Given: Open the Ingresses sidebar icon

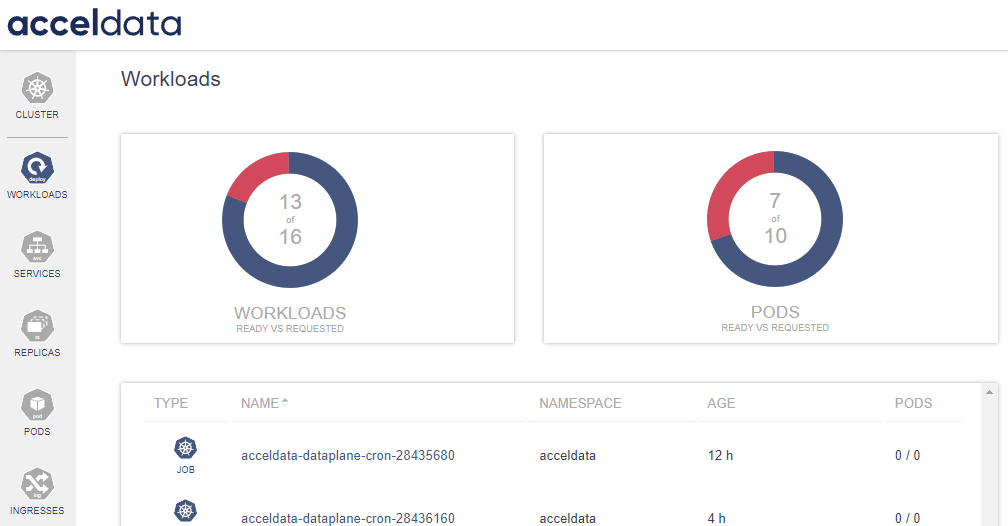Looking at the screenshot, I should point(37,484).
